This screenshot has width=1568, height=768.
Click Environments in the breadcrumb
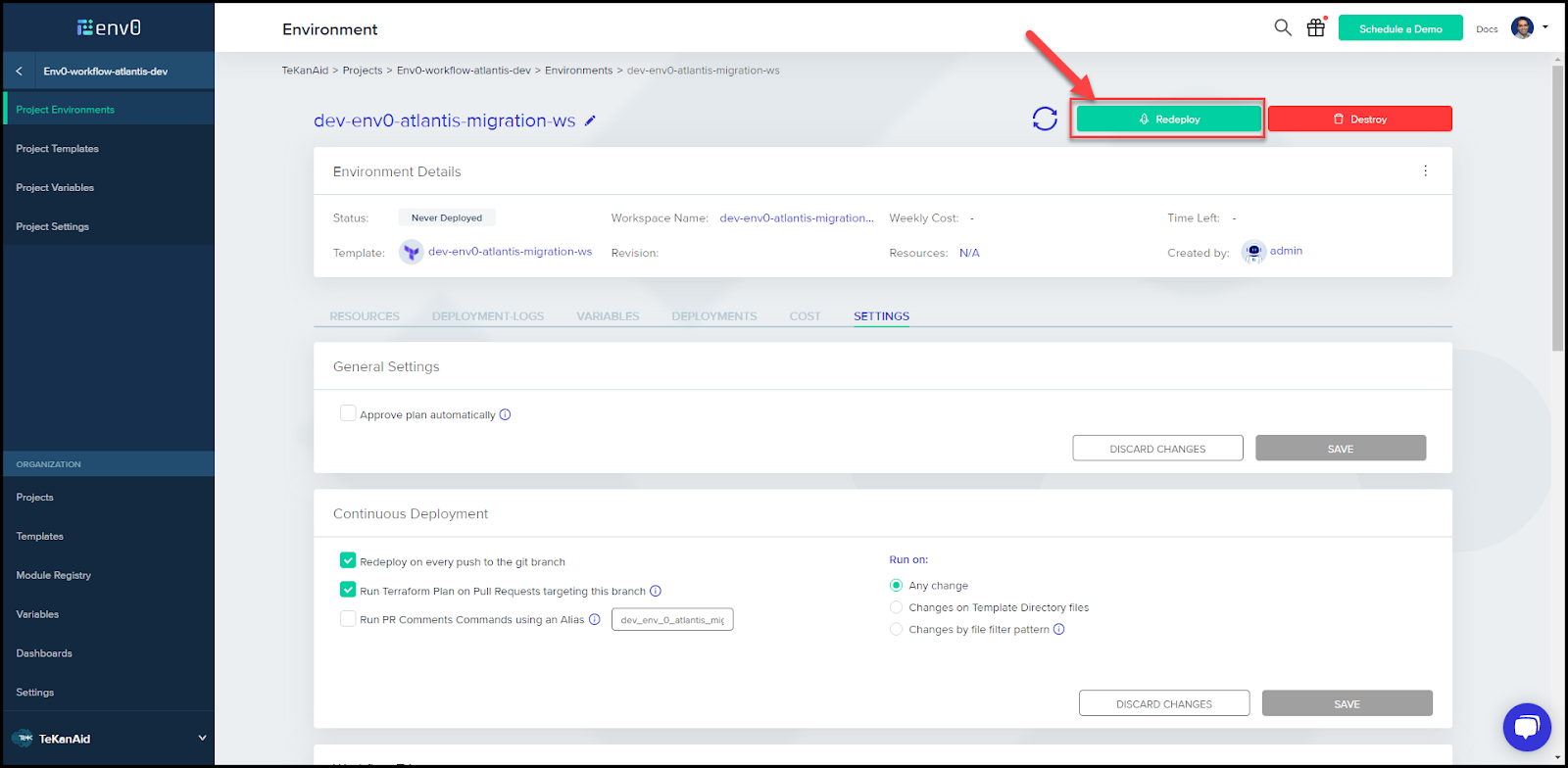[578, 71]
